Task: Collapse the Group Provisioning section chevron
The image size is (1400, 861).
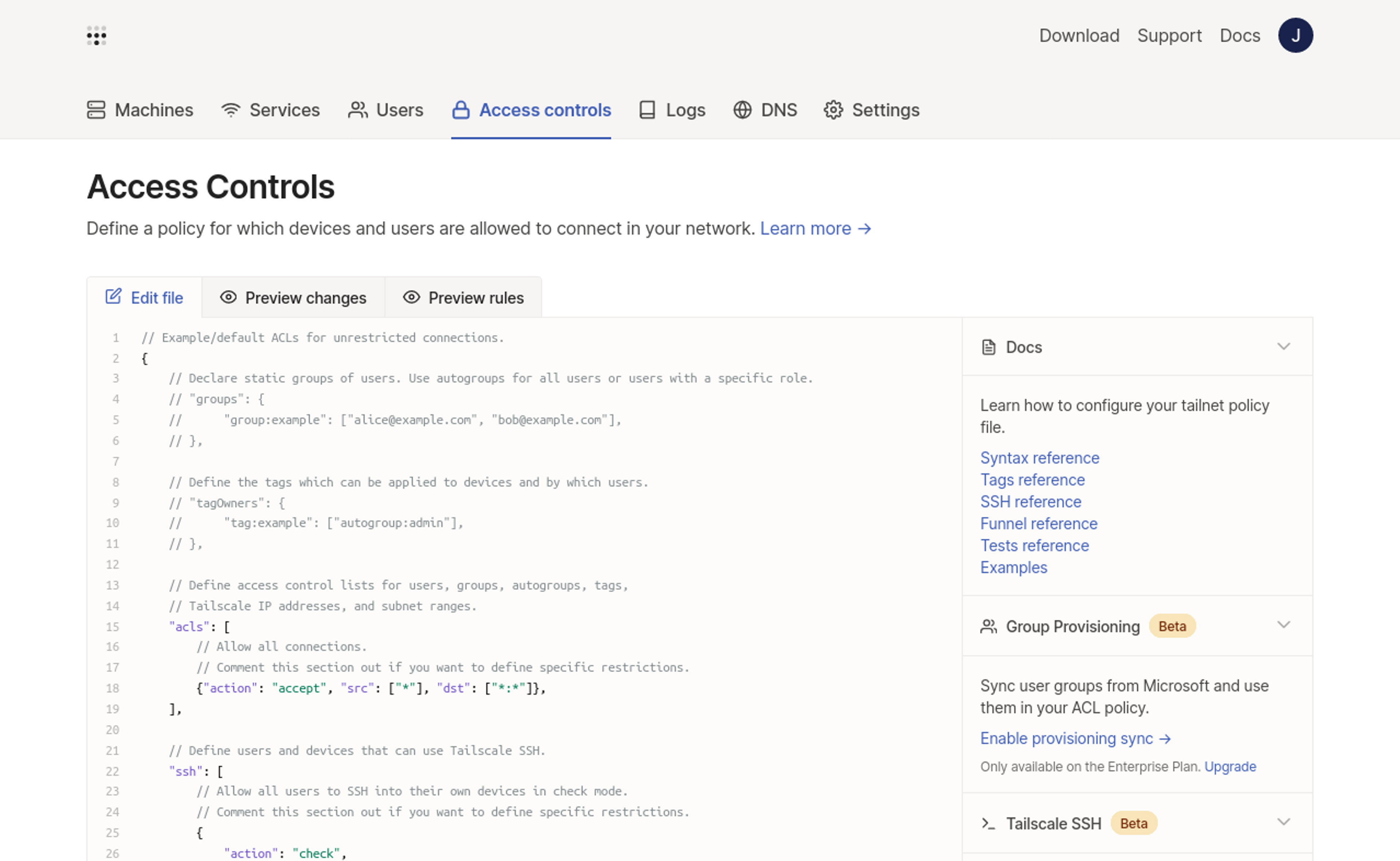Action: (1283, 625)
